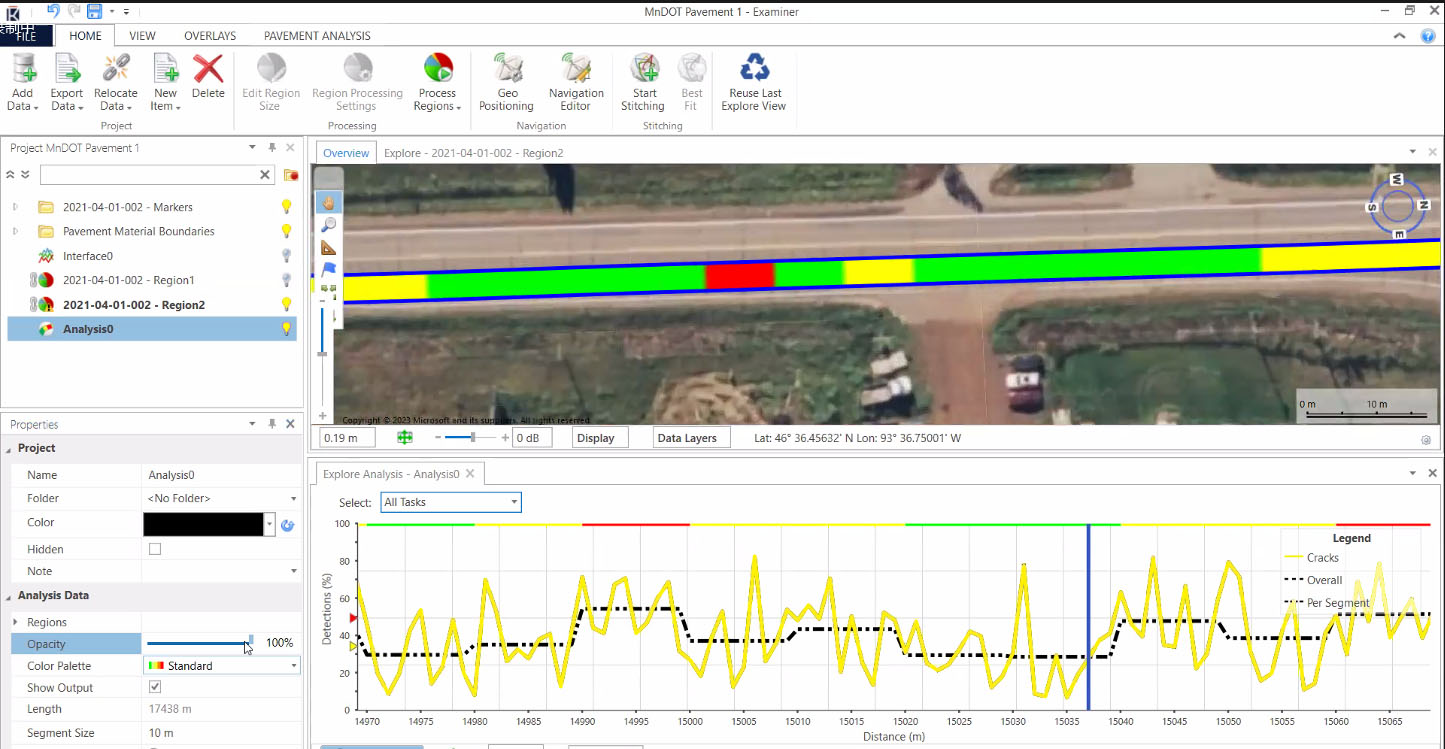Click the compass orientation widget

click(1397, 206)
